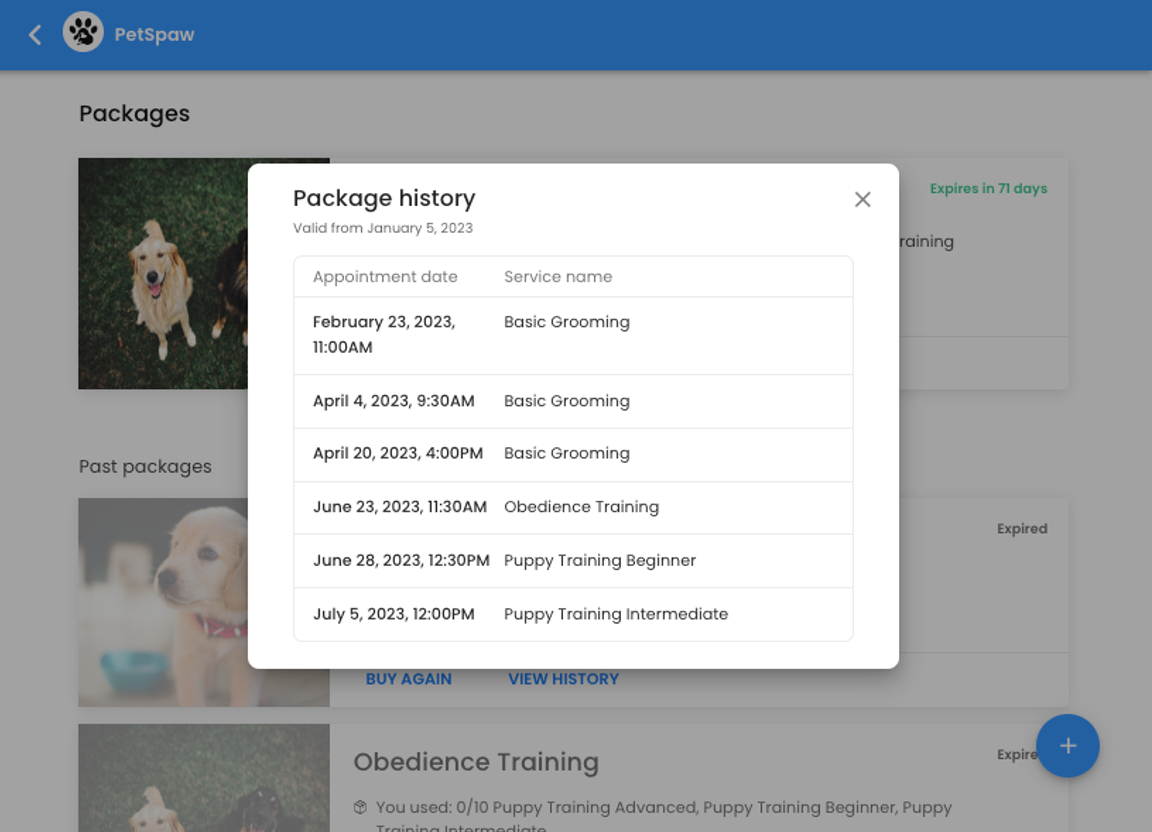Click the July 5, 2023, 12:00PM appointment

pyautogui.click(x=394, y=614)
